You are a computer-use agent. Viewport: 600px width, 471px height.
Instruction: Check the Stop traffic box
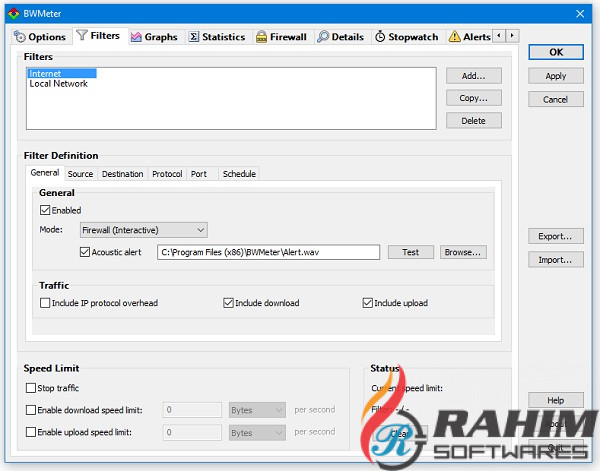click(31, 388)
